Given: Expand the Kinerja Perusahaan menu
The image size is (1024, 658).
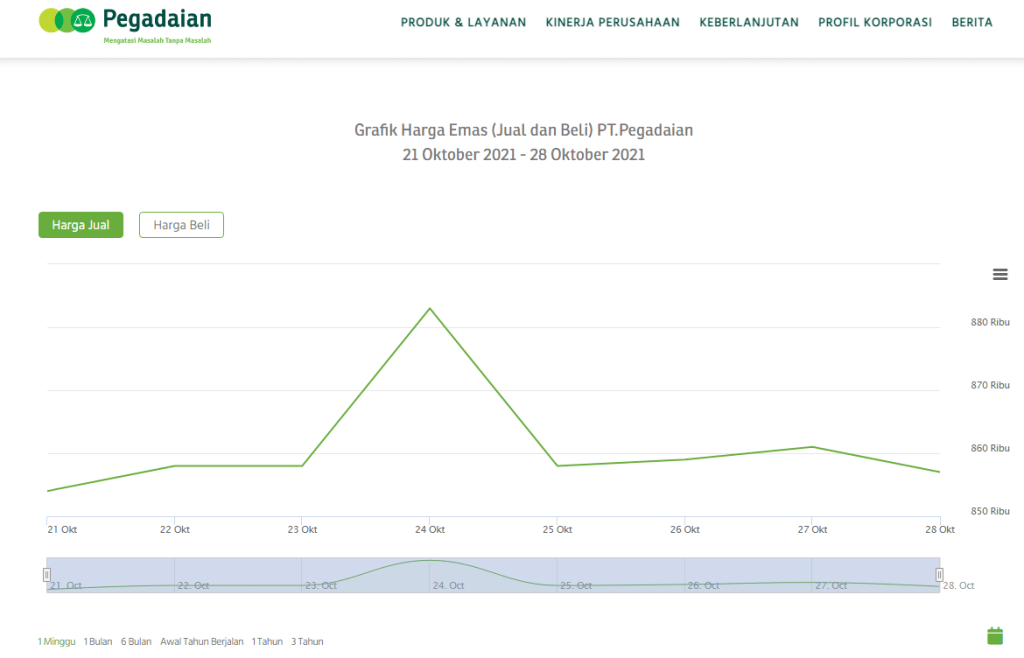Looking at the screenshot, I should click(612, 22).
